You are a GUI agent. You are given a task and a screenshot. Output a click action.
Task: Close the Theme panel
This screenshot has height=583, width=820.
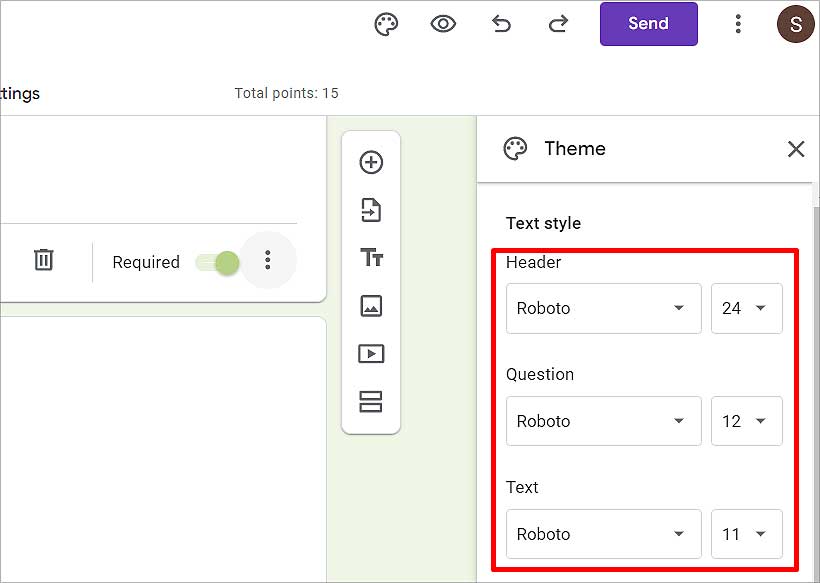click(795, 149)
